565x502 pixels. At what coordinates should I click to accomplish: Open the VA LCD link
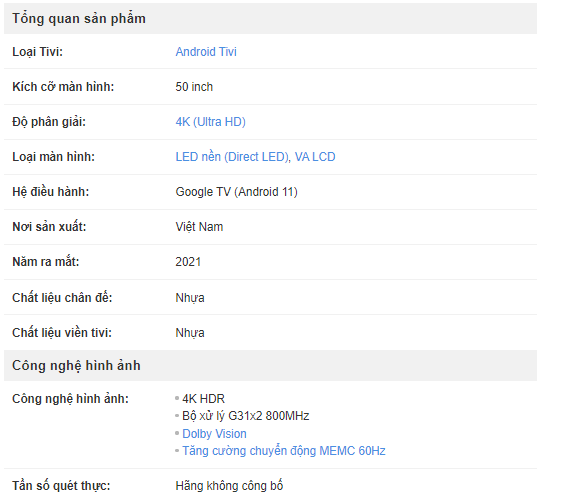tap(315, 157)
